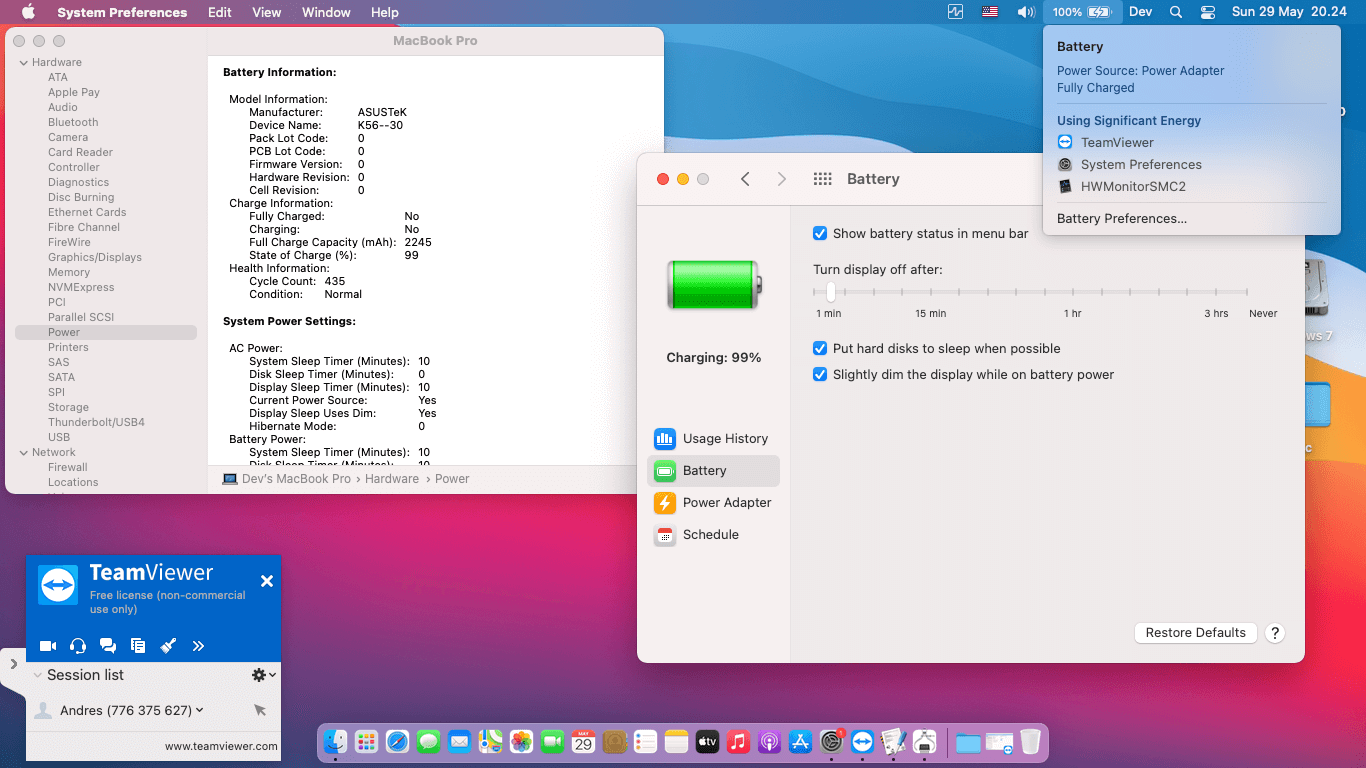Image resolution: width=1366 pixels, height=768 pixels.
Task: Click the headset audio icon in TeamViewer
Action: pos(78,646)
